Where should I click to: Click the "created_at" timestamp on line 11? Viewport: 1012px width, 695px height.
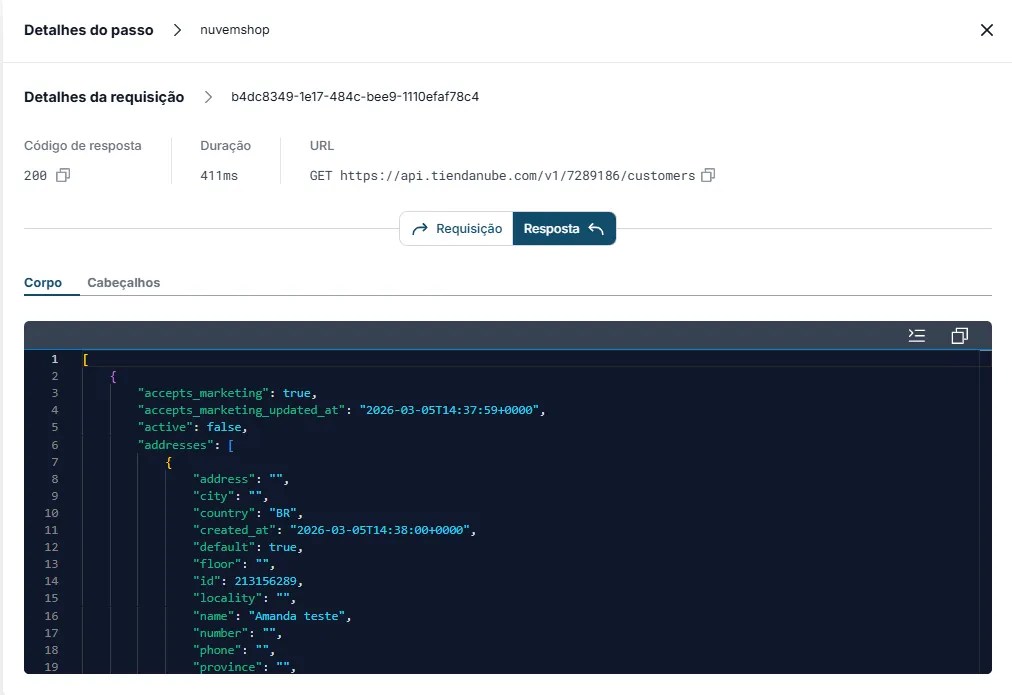point(380,530)
